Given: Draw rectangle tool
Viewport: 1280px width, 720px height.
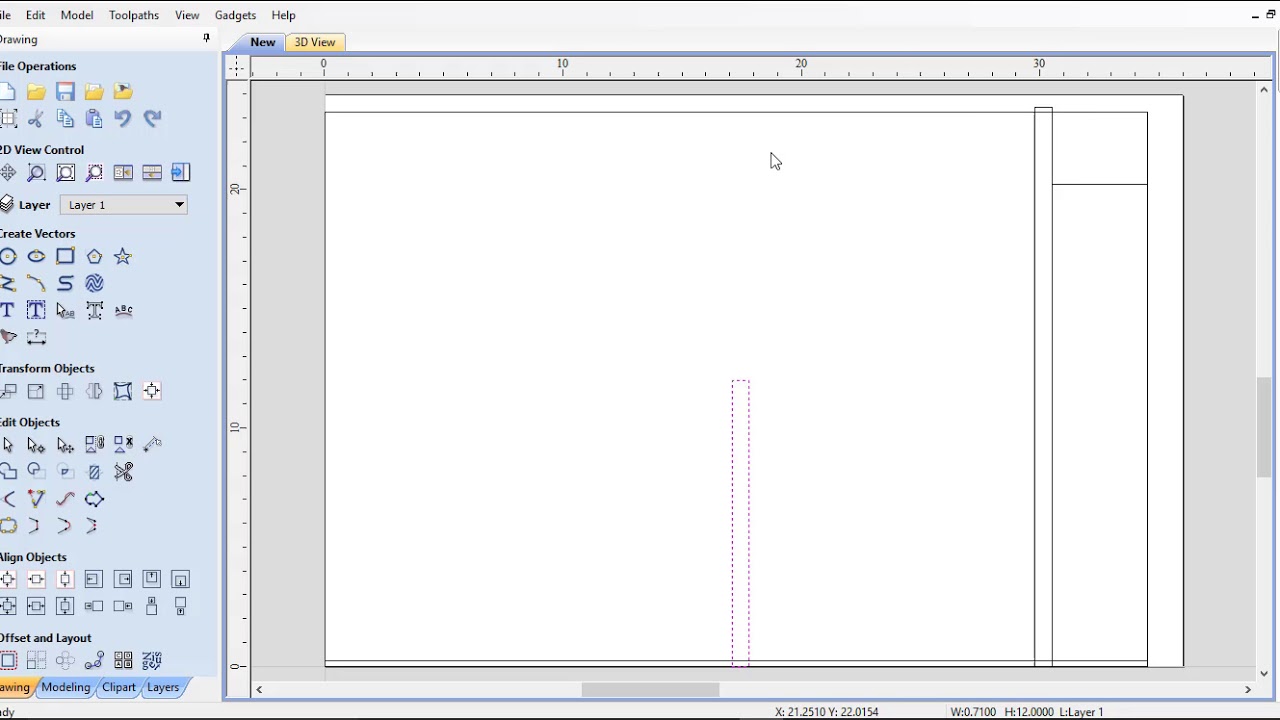Looking at the screenshot, I should pyautogui.click(x=65, y=257).
